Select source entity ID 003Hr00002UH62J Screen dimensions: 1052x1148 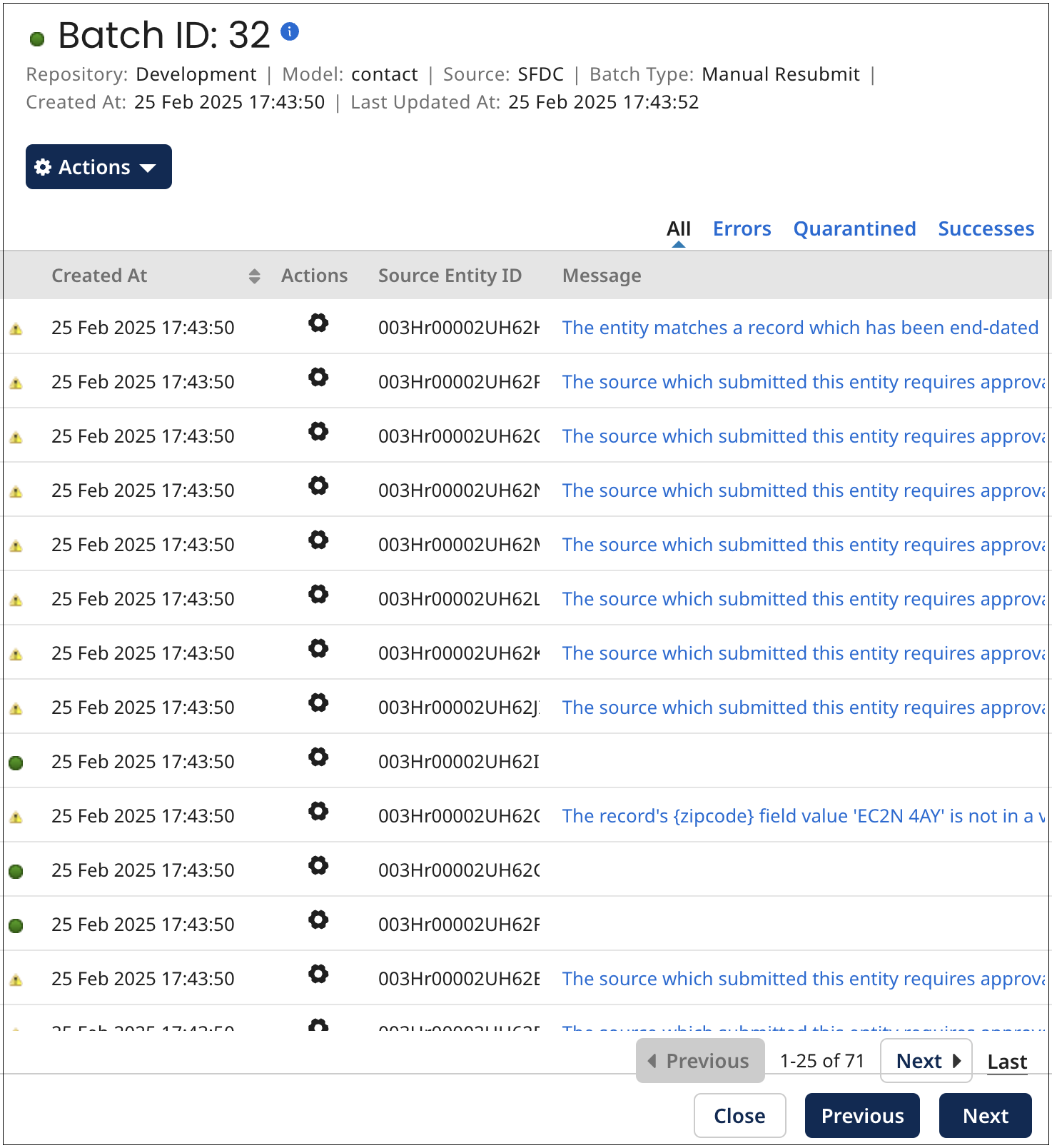coord(459,708)
